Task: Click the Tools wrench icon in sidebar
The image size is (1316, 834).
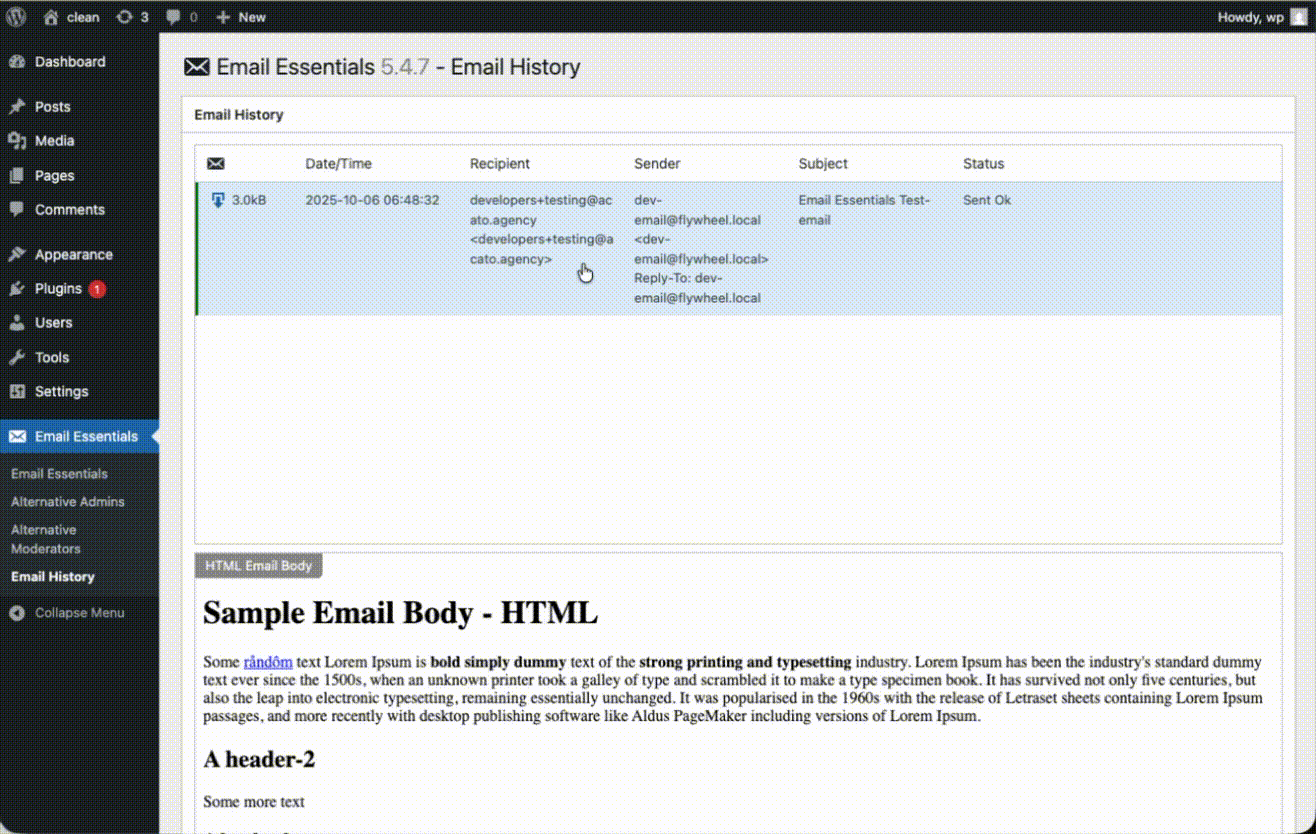Action: (15, 357)
